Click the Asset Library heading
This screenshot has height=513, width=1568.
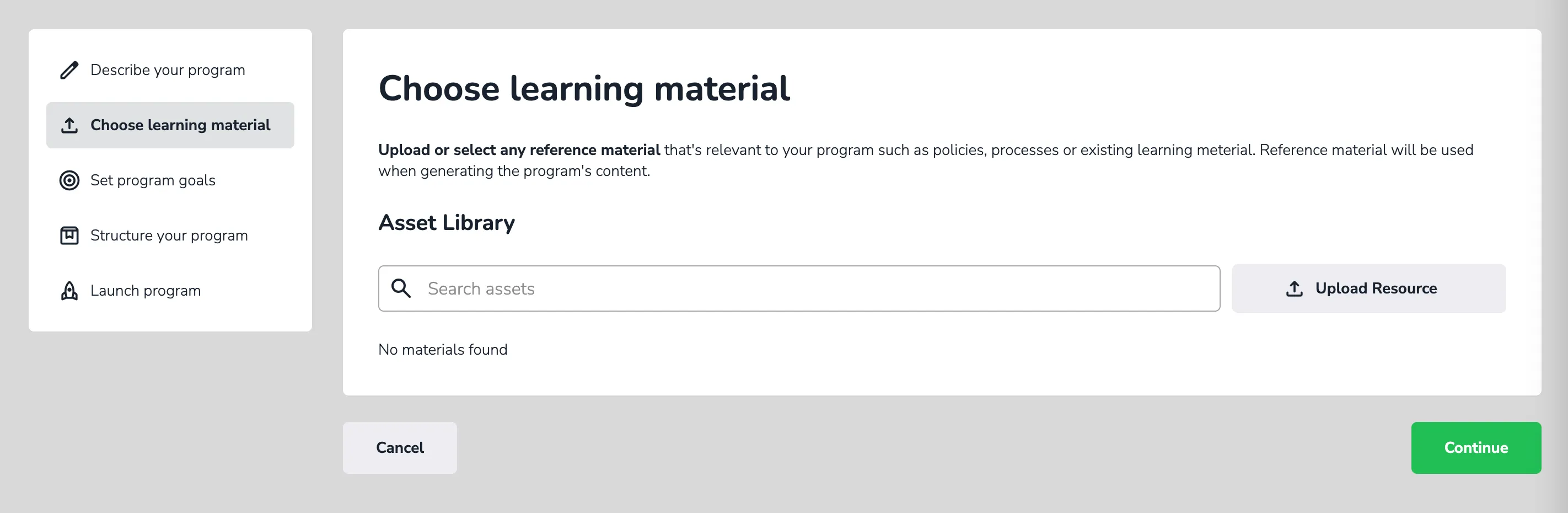pyautogui.click(x=446, y=222)
